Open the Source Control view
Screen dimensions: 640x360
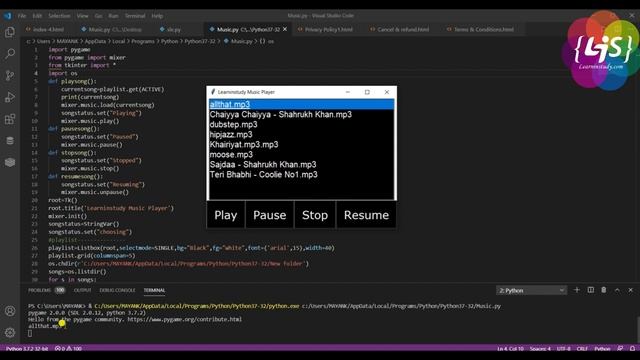pos(10,75)
